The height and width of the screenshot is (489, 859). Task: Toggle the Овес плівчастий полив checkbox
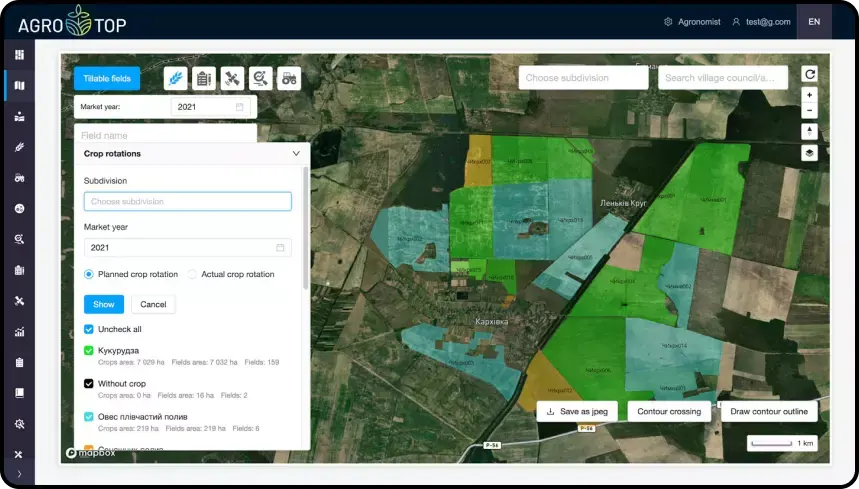click(x=89, y=417)
